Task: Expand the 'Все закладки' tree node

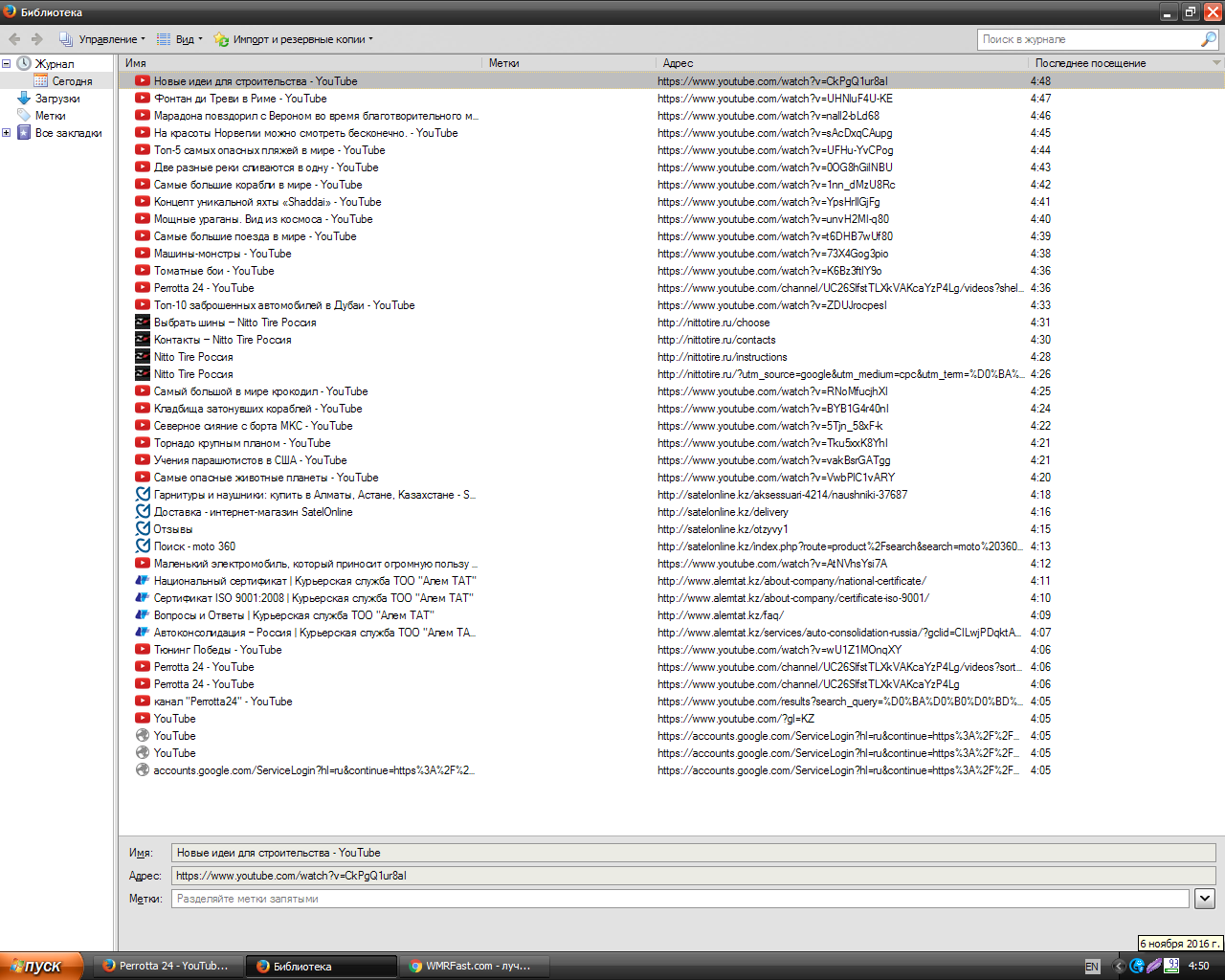Action: 6,132
